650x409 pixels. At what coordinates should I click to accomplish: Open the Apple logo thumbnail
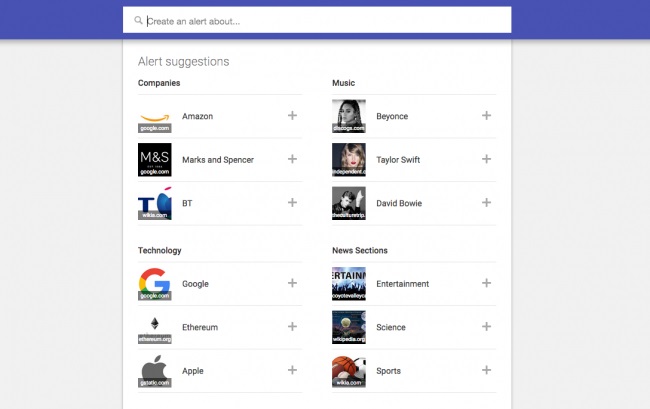tap(154, 370)
